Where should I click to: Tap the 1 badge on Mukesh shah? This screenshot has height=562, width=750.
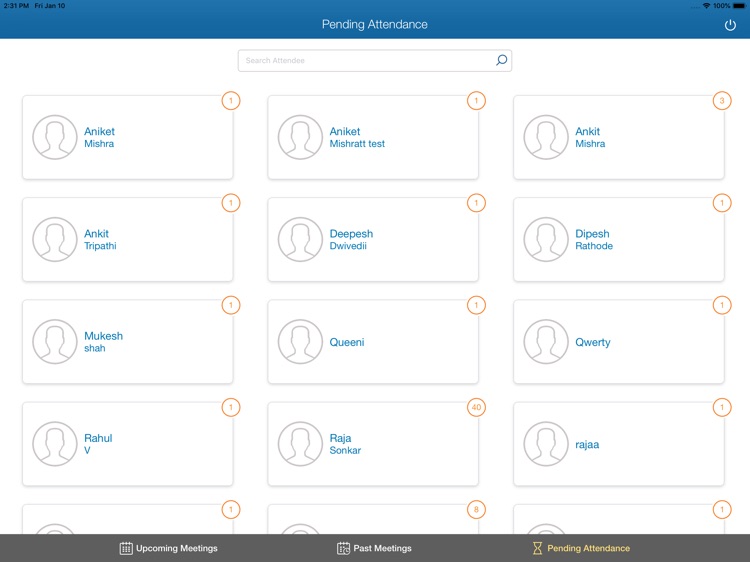(x=231, y=305)
